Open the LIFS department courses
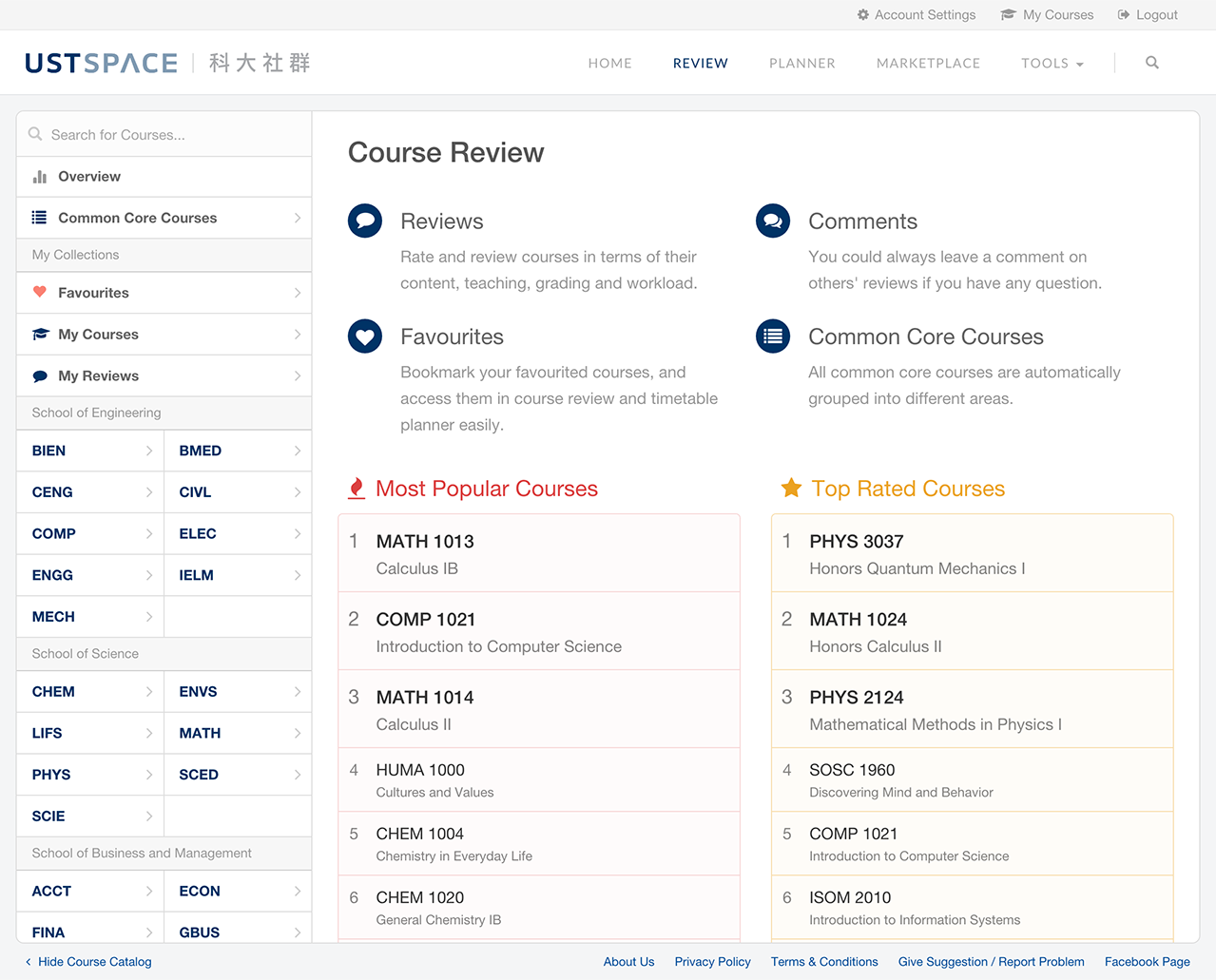The image size is (1216, 980). (x=90, y=733)
